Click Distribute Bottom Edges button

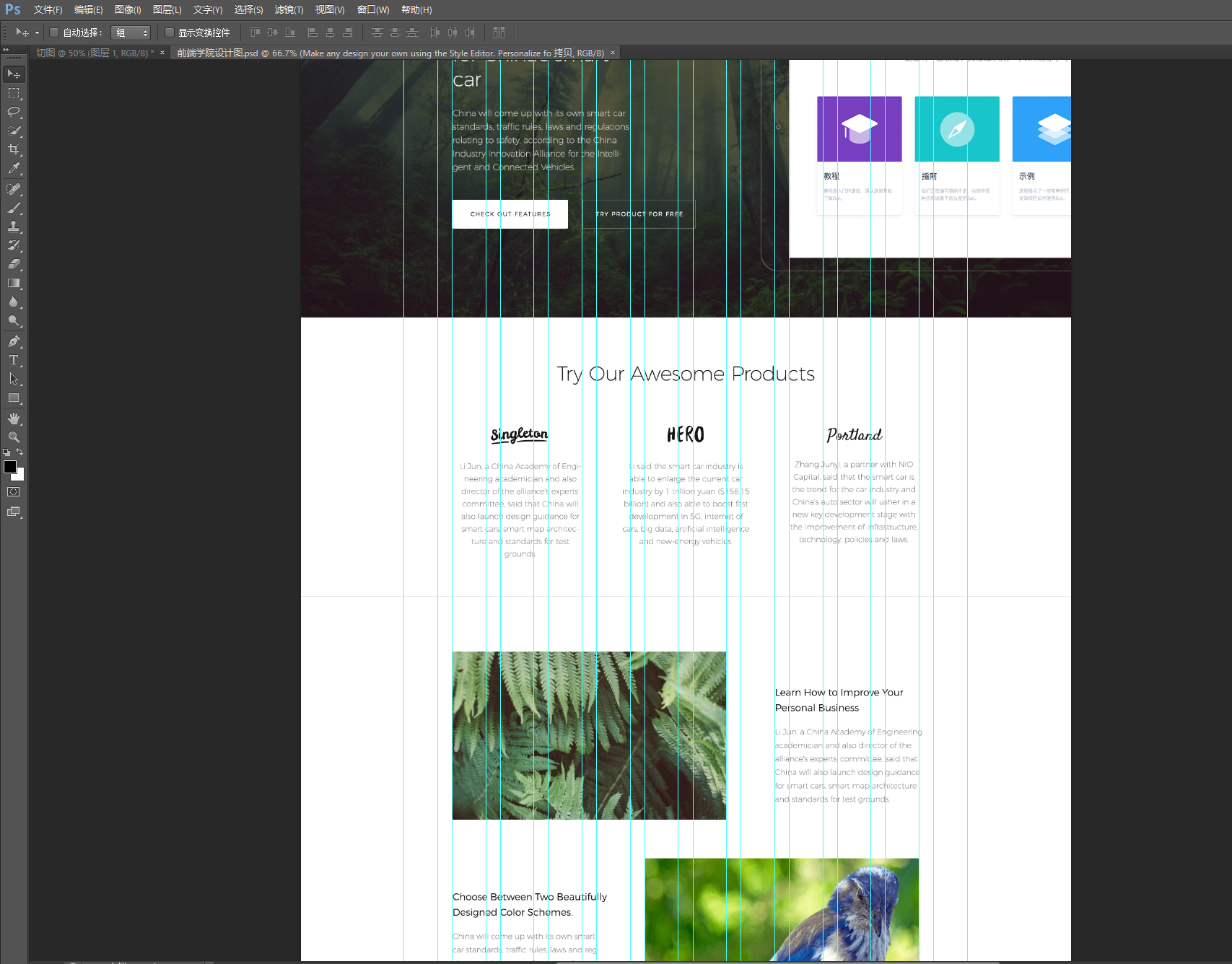[x=412, y=32]
